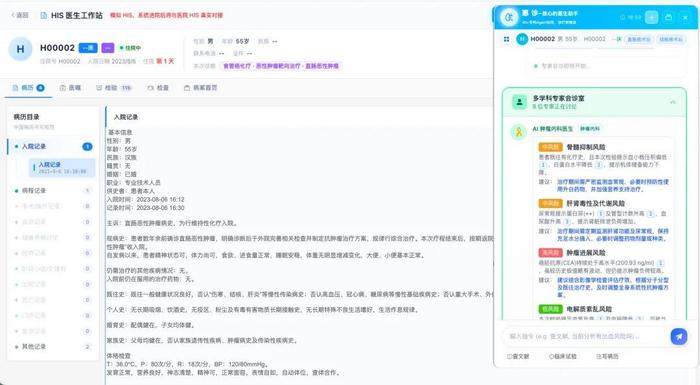The height and width of the screenshot is (385, 700).
Task: Click the 肿瘤内科 tag beside the AI doctor
Action: (x=589, y=129)
